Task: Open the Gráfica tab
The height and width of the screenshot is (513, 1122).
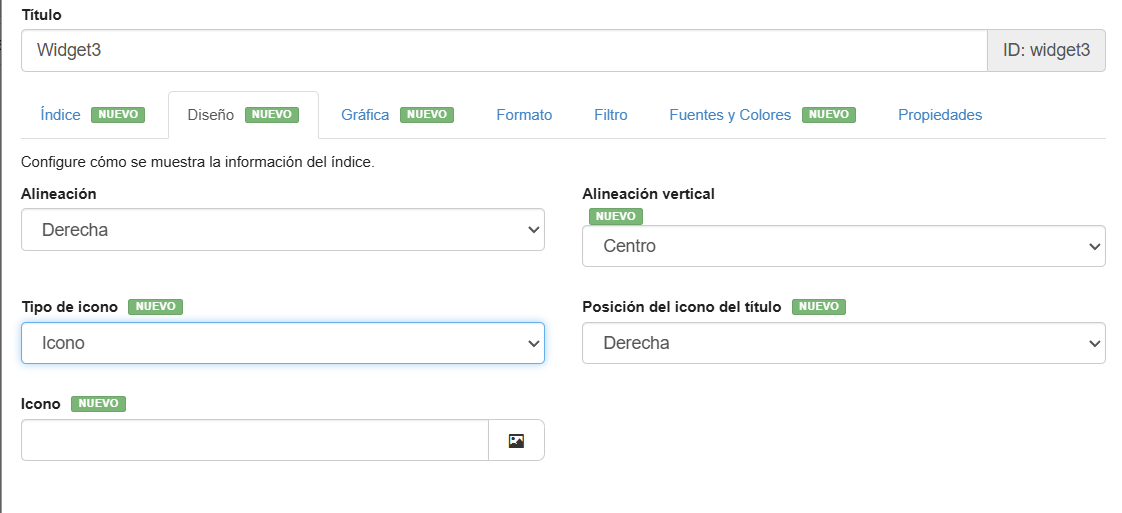Action: (x=365, y=115)
